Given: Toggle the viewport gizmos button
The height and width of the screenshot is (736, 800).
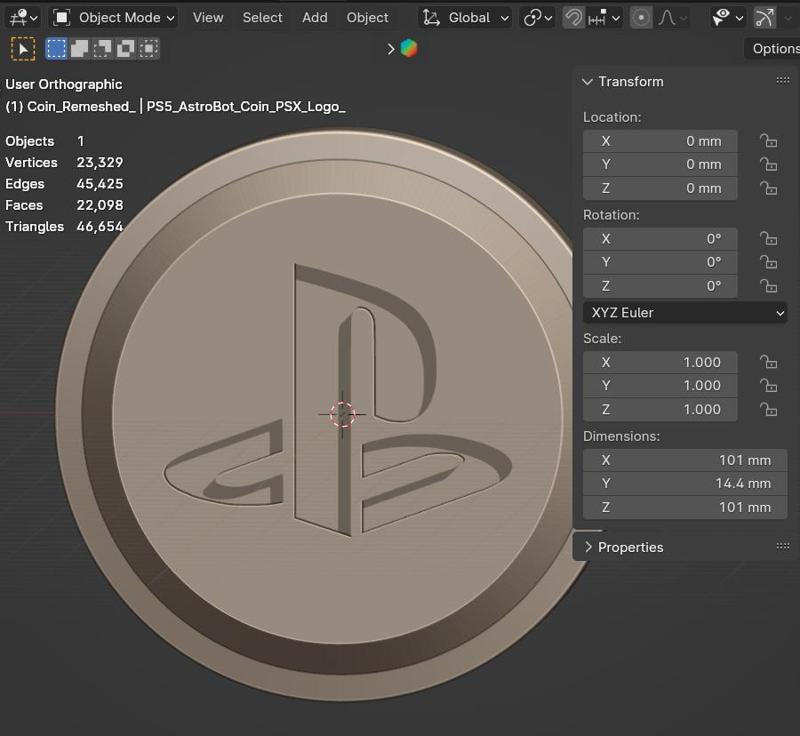Looking at the screenshot, I should [x=764, y=18].
